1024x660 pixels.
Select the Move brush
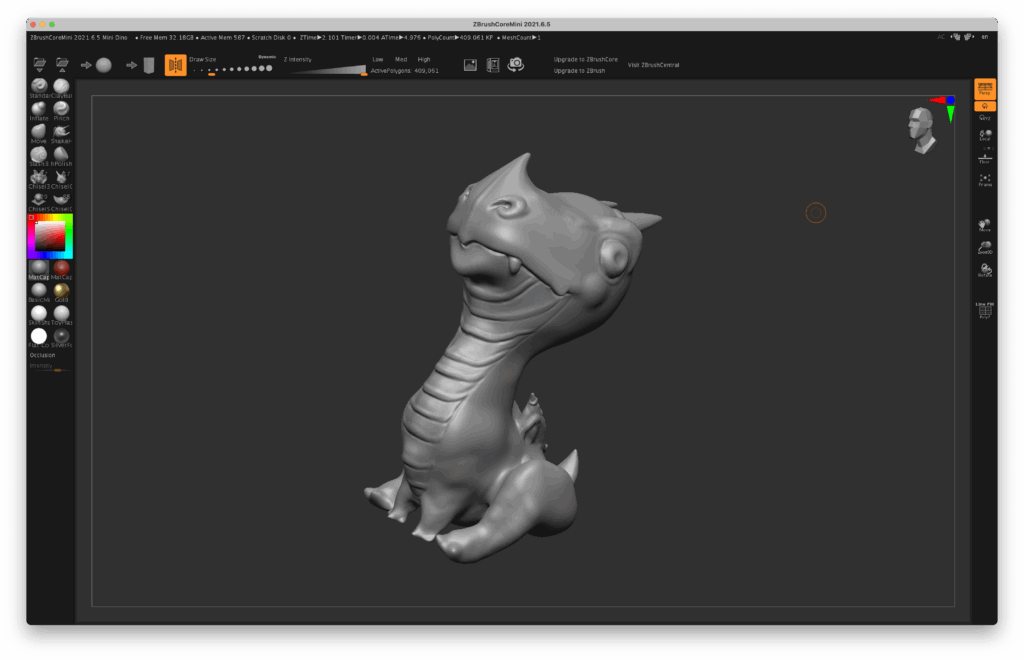pyautogui.click(x=39, y=133)
